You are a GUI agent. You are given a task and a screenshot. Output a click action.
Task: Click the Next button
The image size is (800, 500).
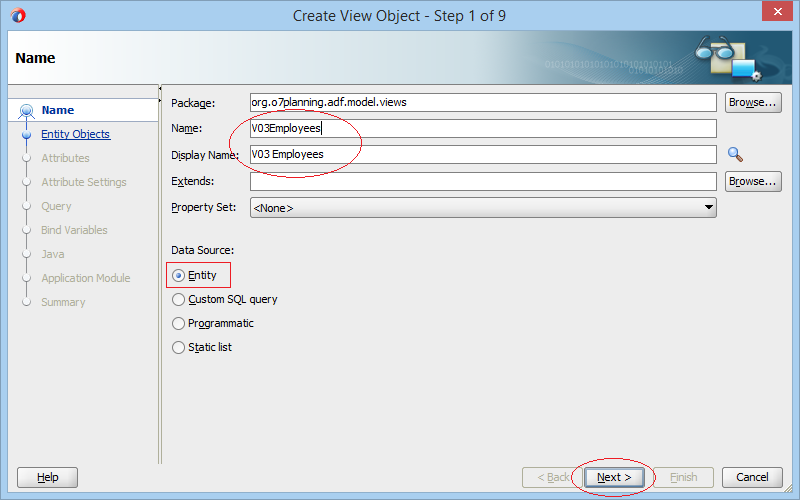click(x=614, y=478)
